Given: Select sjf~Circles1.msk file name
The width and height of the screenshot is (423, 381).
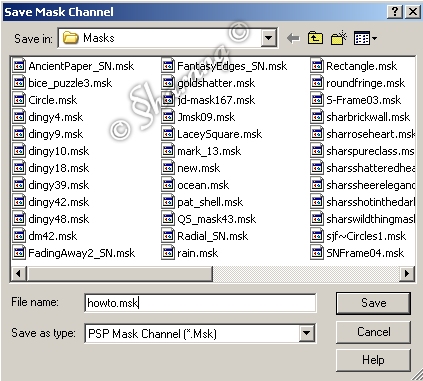Looking at the screenshot, I should click(366, 236).
